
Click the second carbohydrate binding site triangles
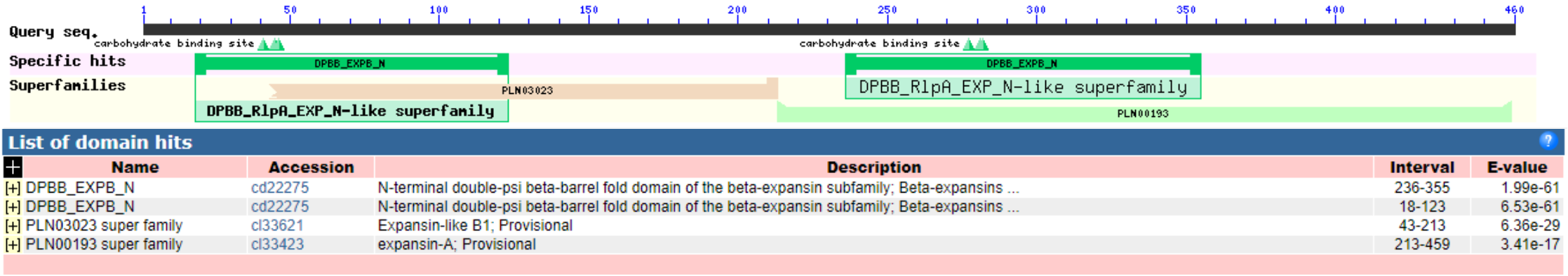pos(975,44)
